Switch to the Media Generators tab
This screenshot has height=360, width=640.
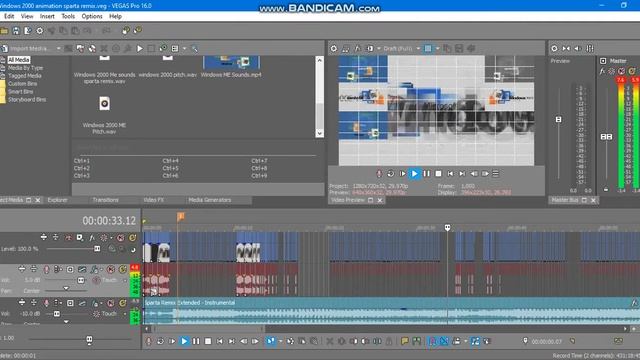point(210,200)
